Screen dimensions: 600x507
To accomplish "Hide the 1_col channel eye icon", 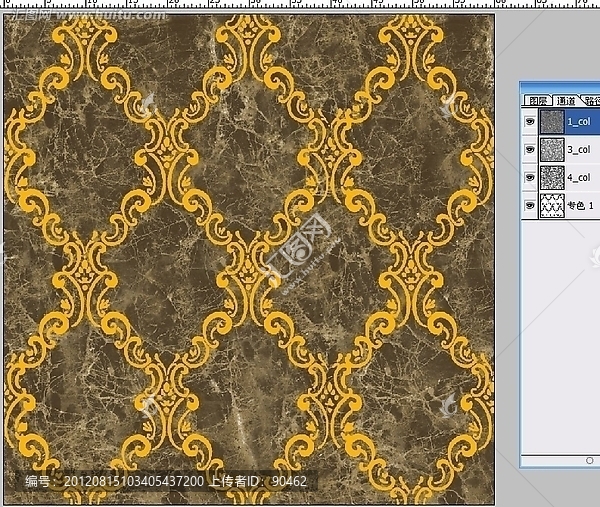I will [x=530, y=122].
